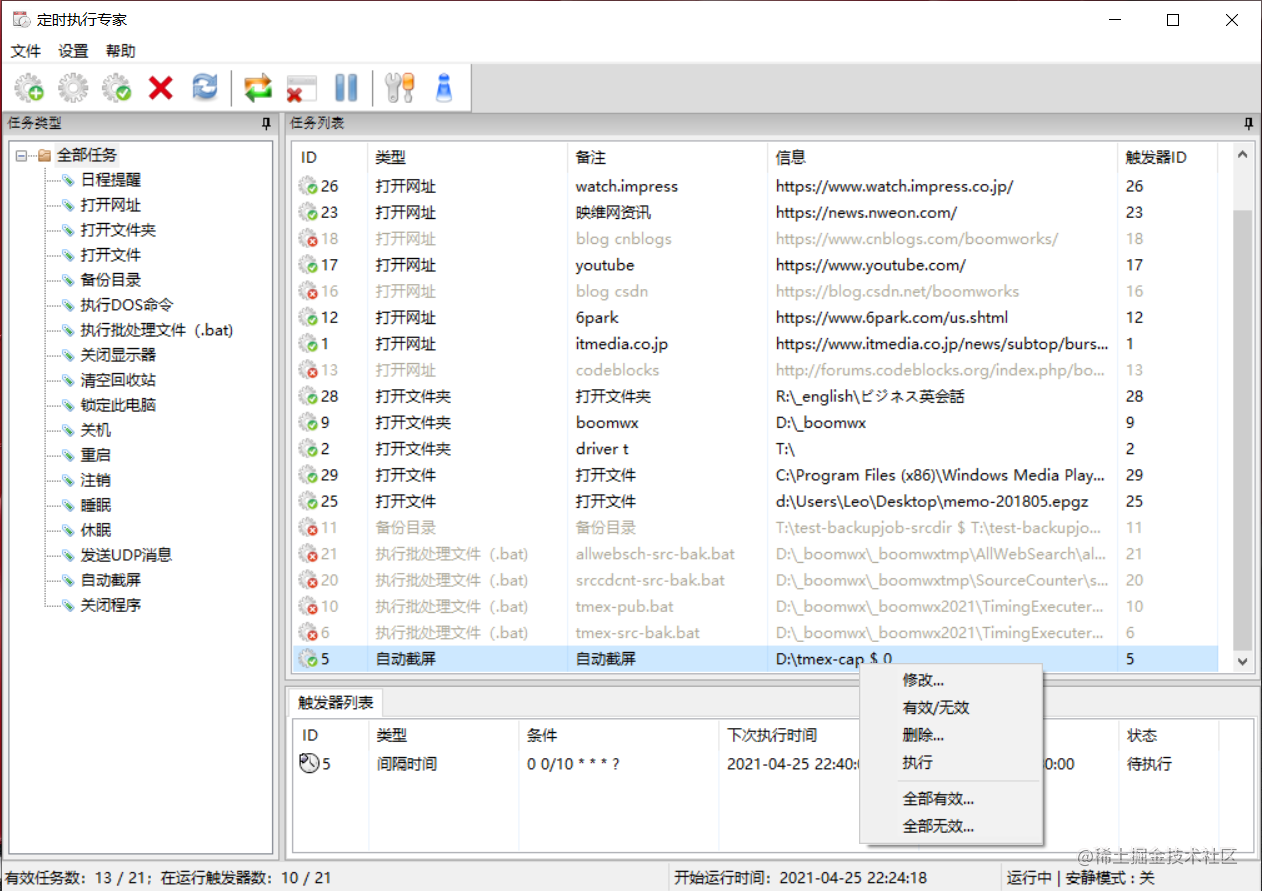Screen dimensions: 1262x891
Task: Click the watch.impress note cell
Action: click(626, 186)
